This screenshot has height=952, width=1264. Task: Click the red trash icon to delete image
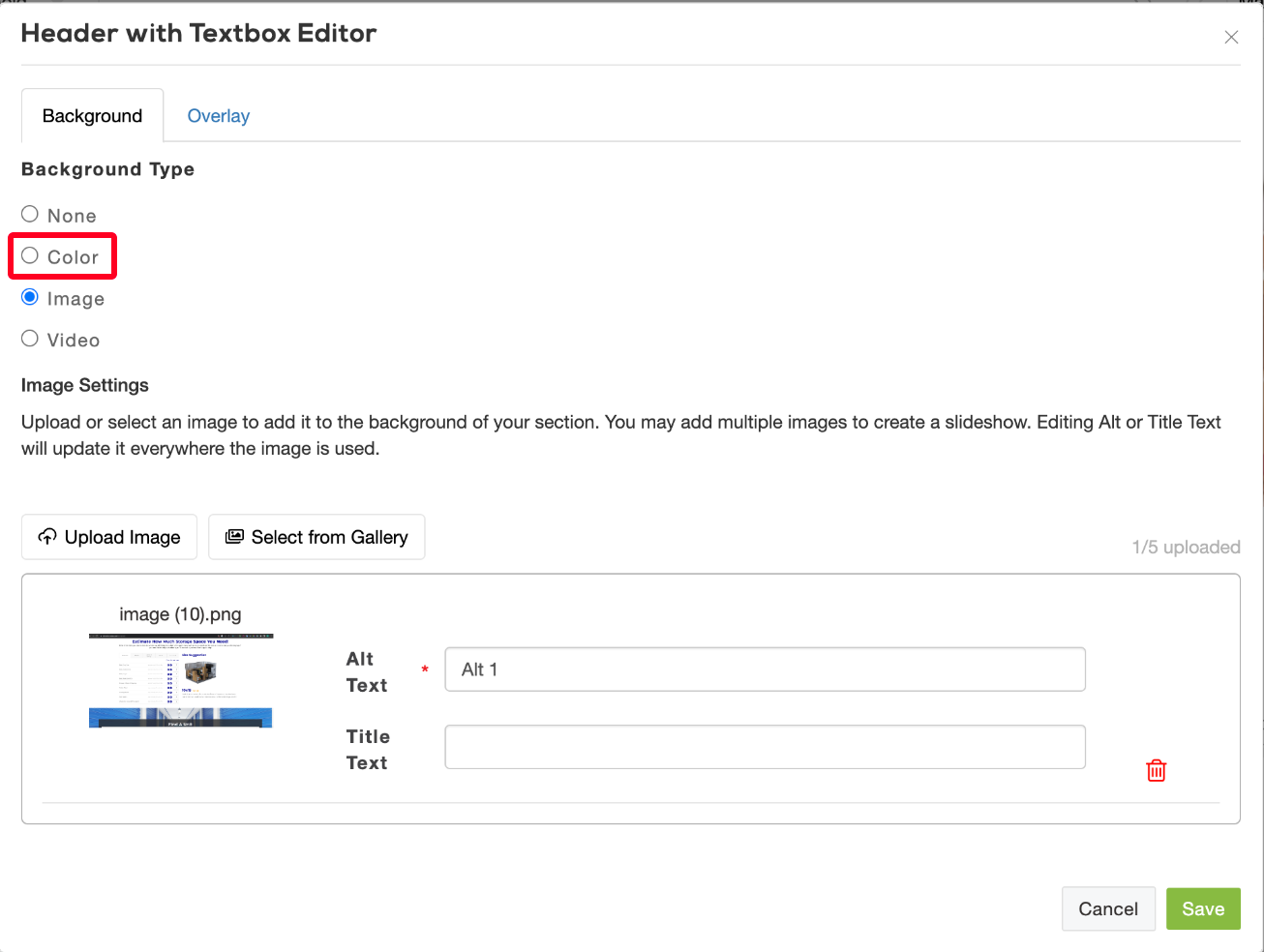pyautogui.click(x=1156, y=770)
